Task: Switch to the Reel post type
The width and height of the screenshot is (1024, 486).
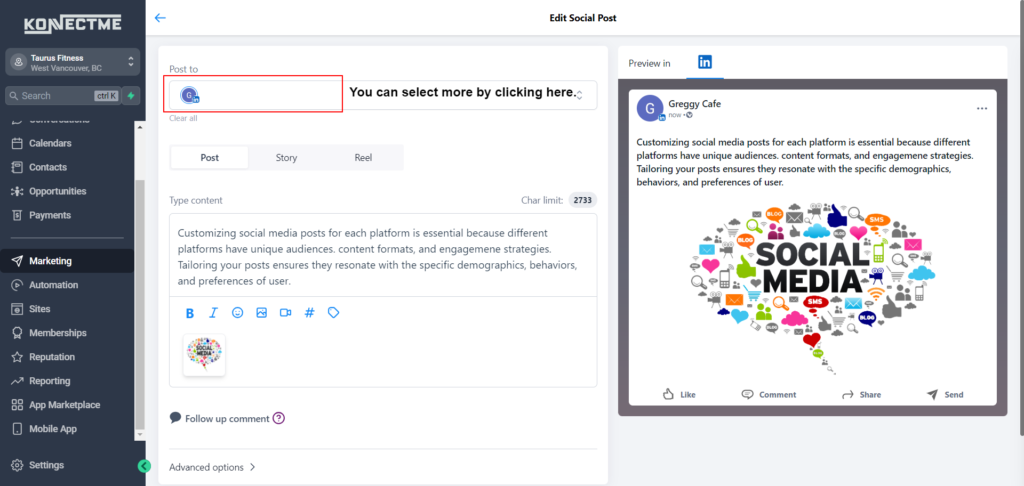Action: (x=363, y=158)
